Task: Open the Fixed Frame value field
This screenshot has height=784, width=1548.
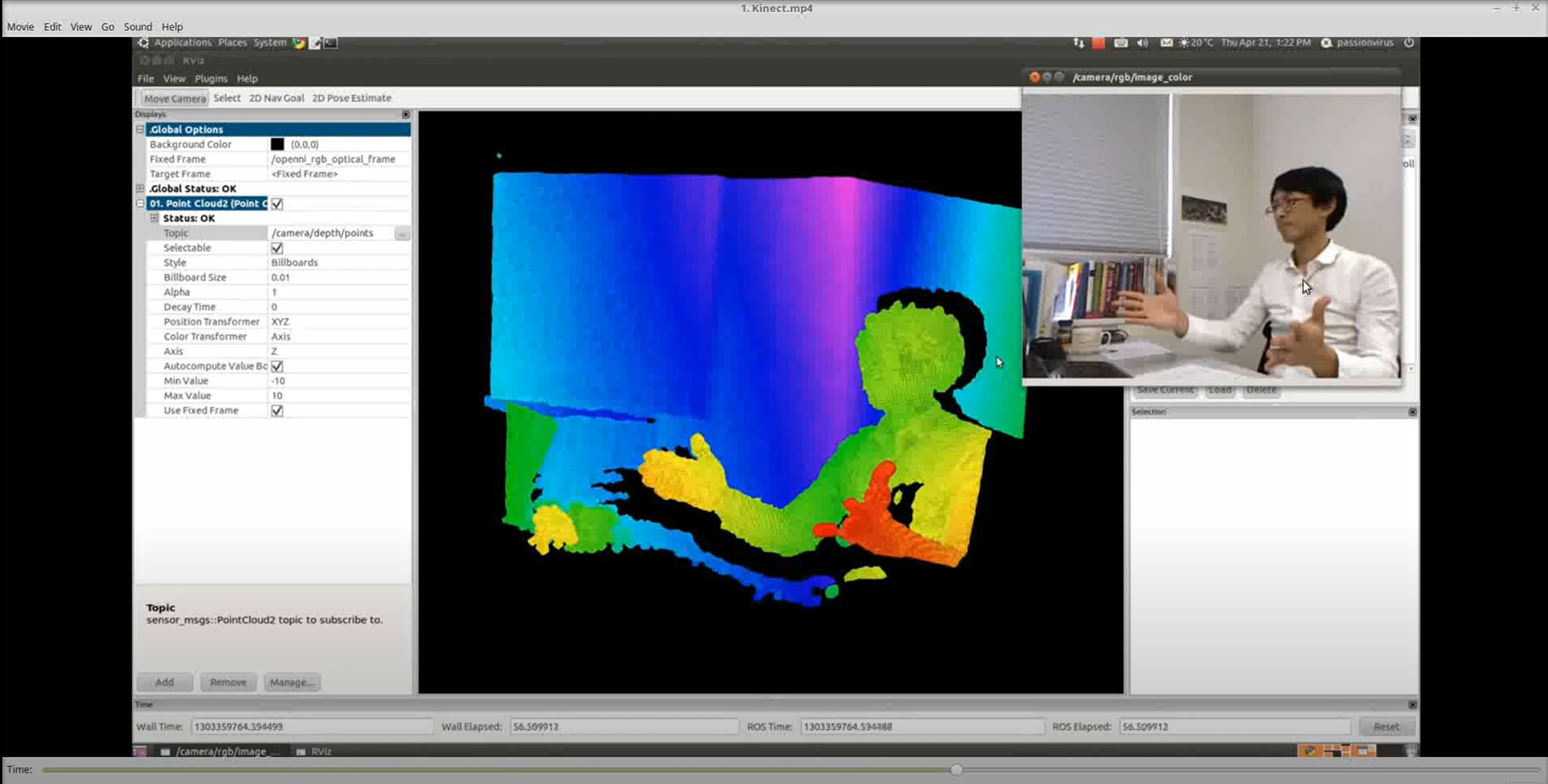Action: click(339, 159)
